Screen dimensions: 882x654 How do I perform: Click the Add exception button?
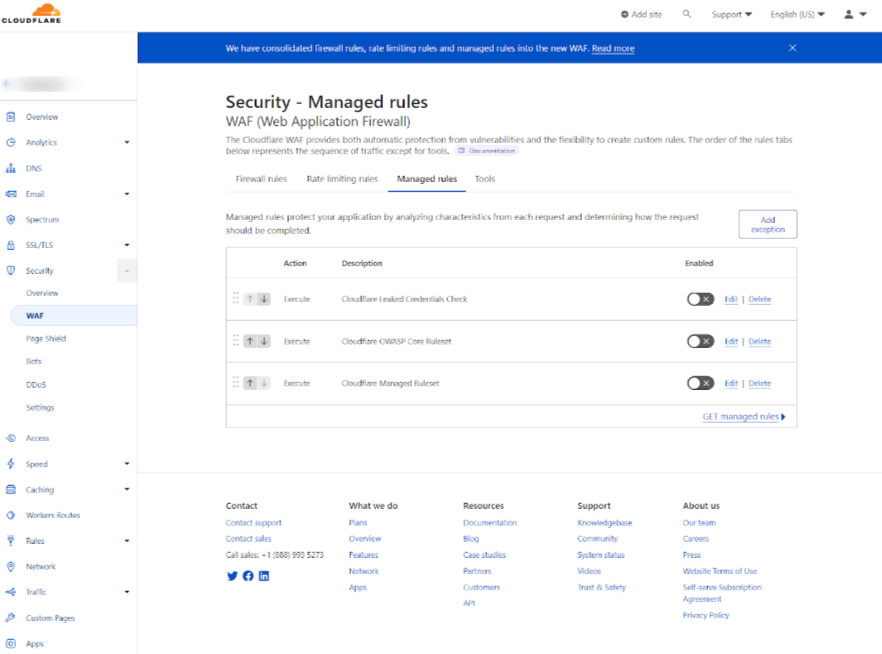tap(768, 224)
